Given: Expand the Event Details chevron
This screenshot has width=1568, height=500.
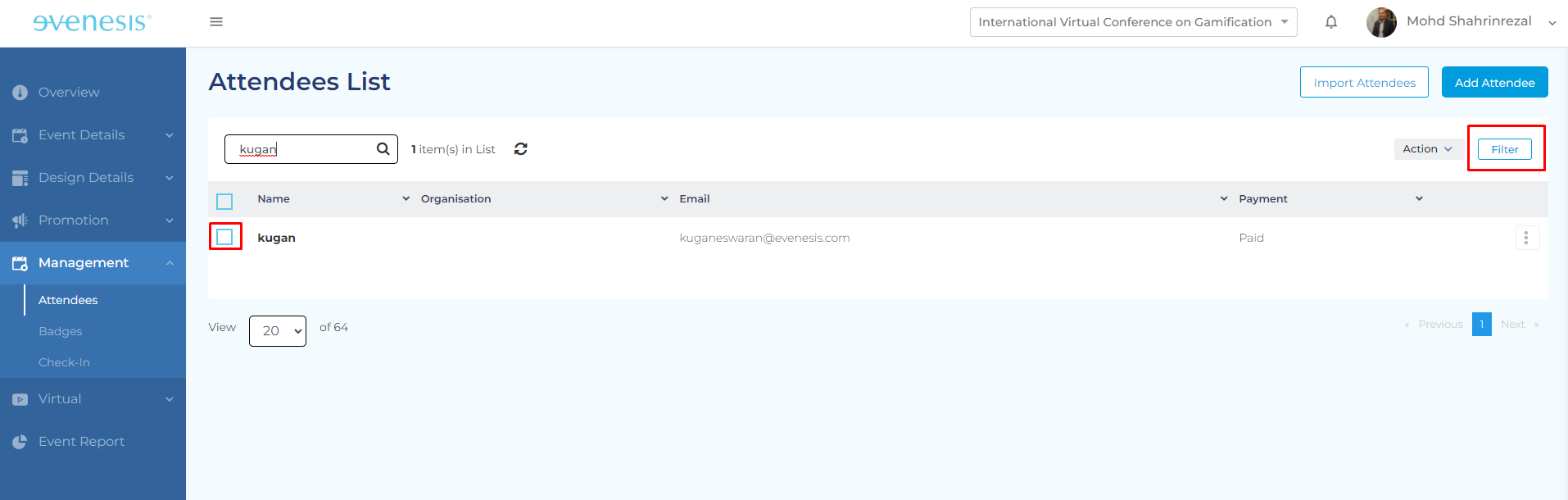Looking at the screenshot, I should (x=170, y=135).
